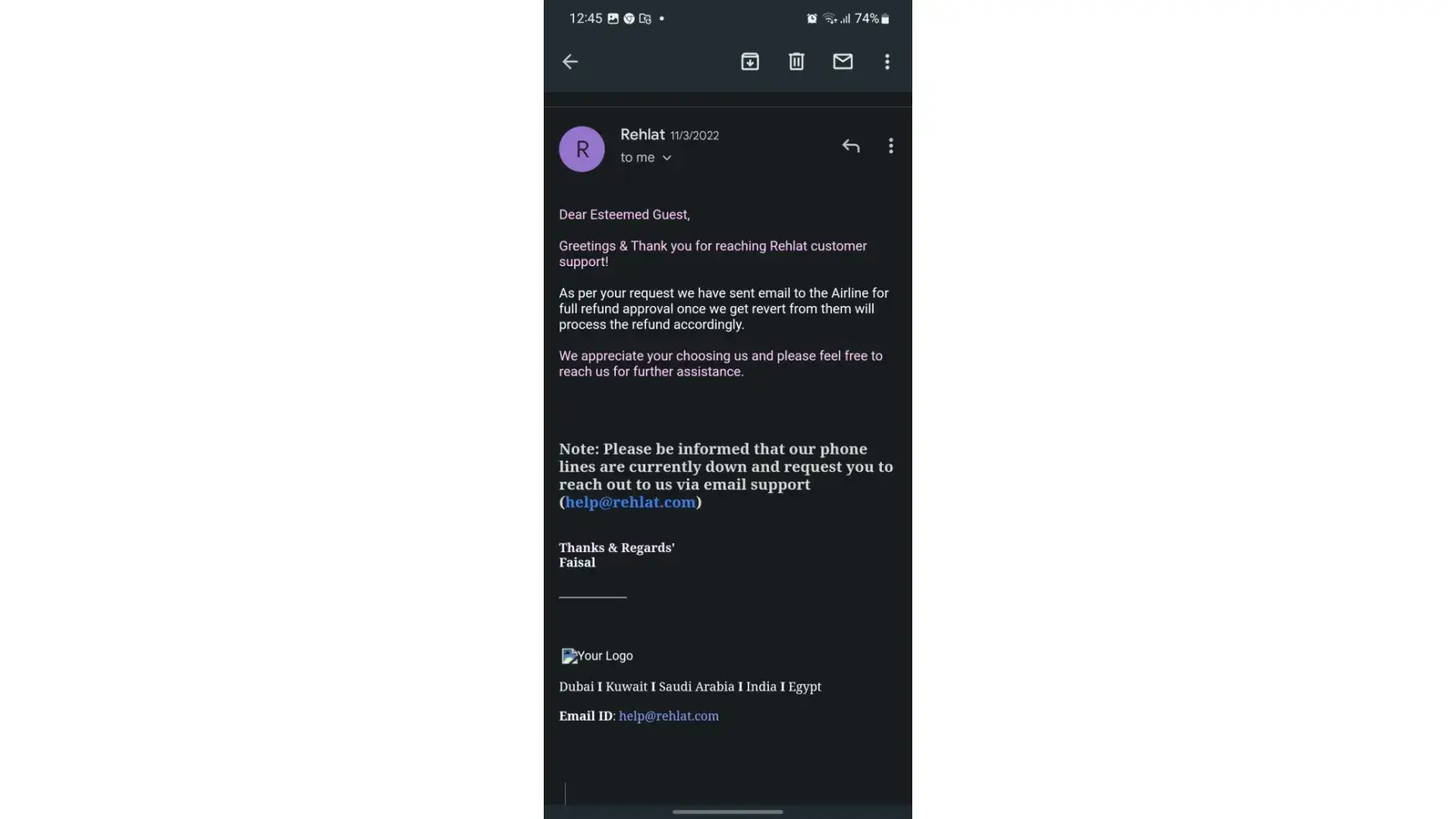1456x819 pixels.
Task: Tap the broken 'Your Logo' image
Action: [x=597, y=656]
